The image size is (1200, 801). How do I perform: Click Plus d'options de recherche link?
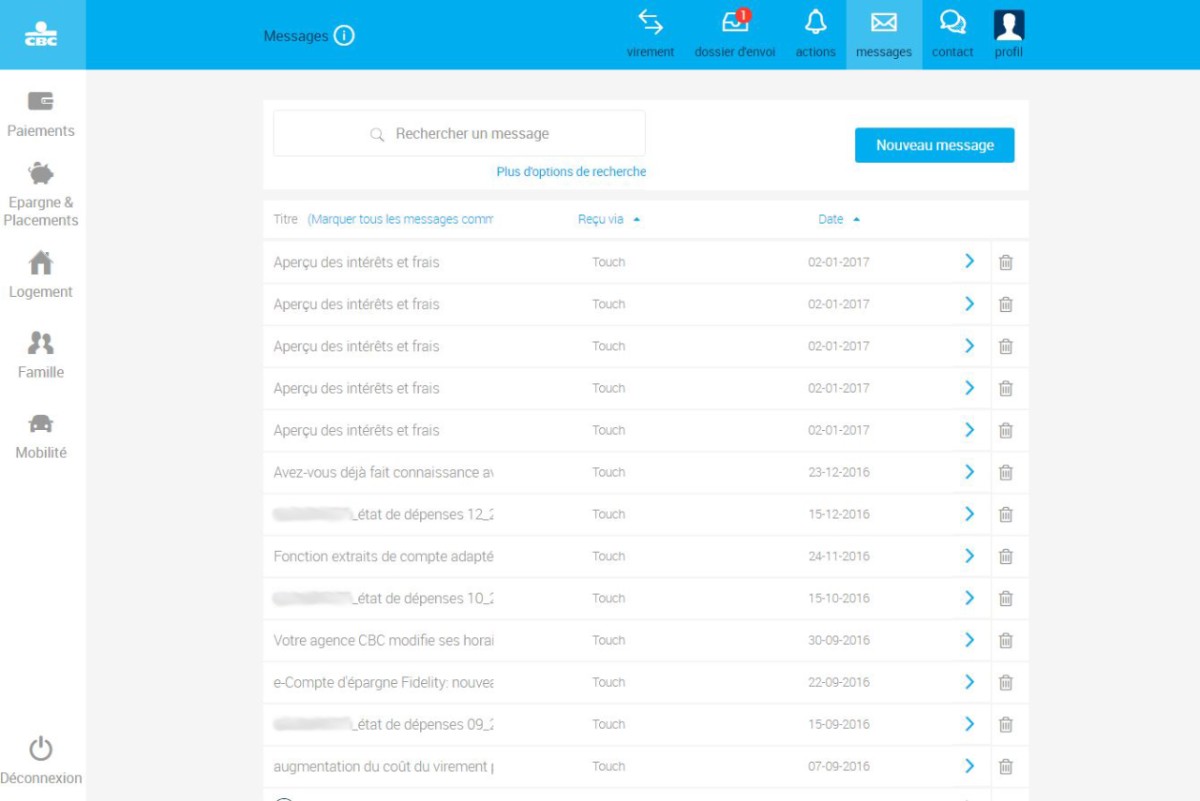point(571,172)
